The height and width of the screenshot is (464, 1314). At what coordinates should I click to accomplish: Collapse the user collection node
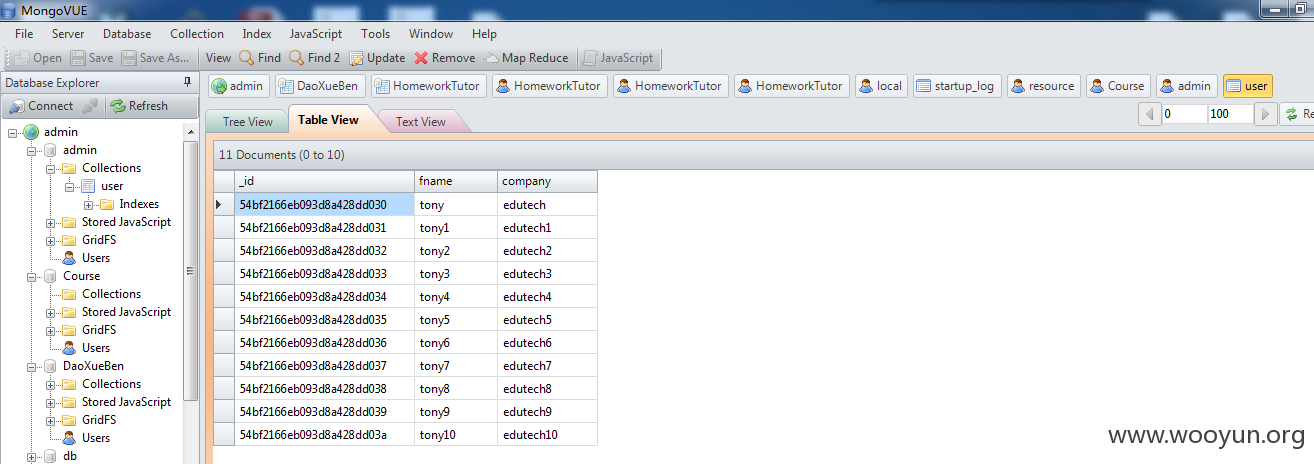[70, 186]
